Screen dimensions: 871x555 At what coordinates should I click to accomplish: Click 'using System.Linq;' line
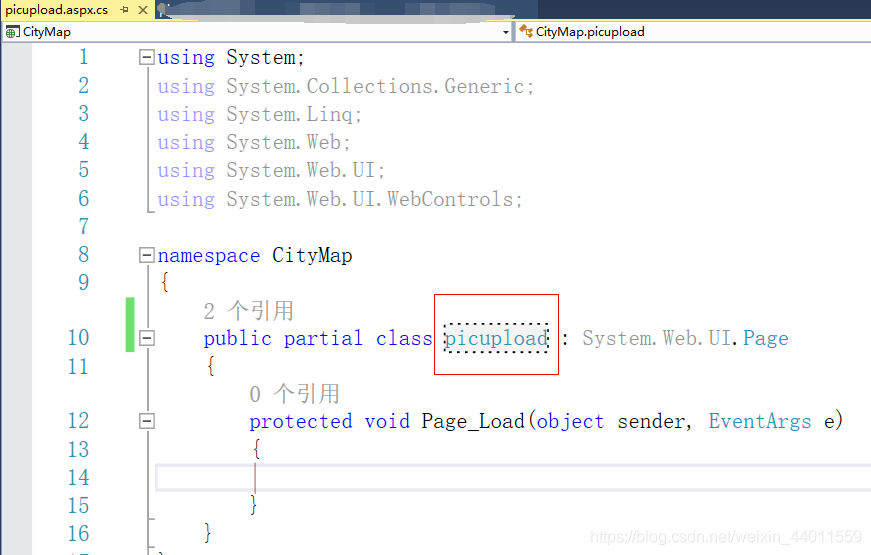point(259,114)
